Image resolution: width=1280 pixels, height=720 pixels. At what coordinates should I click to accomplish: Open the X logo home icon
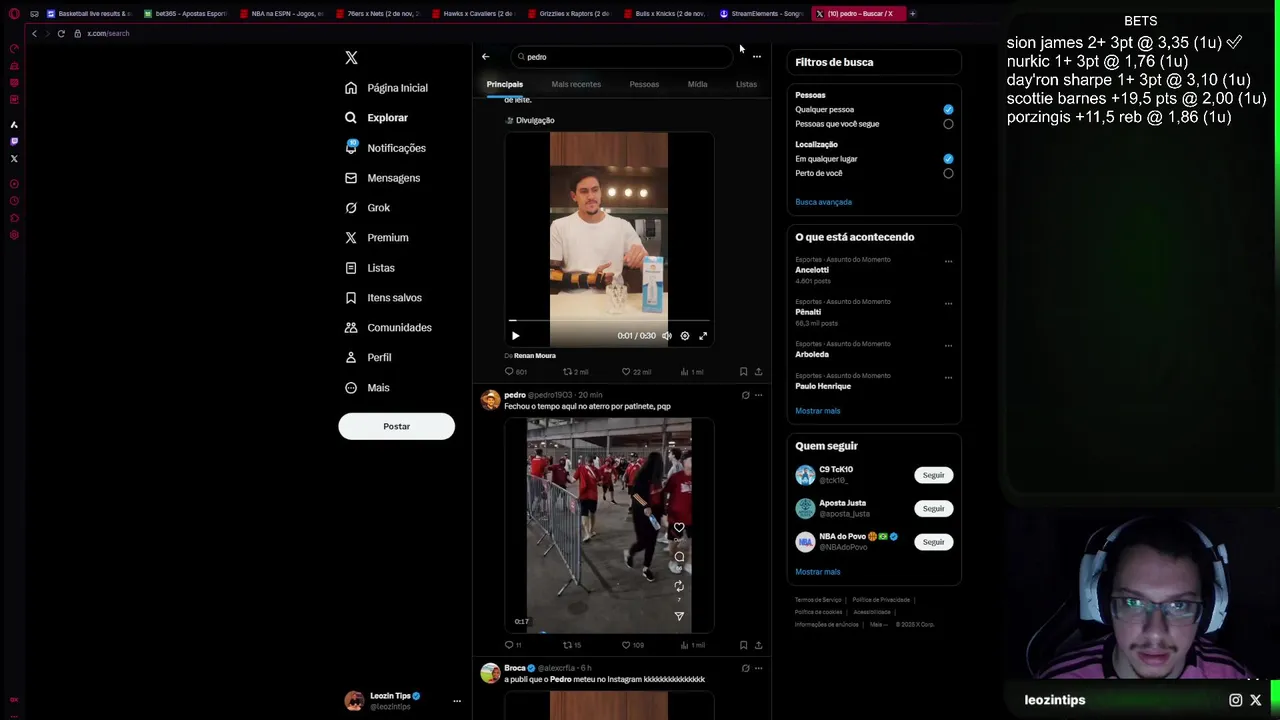[x=351, y=58]
